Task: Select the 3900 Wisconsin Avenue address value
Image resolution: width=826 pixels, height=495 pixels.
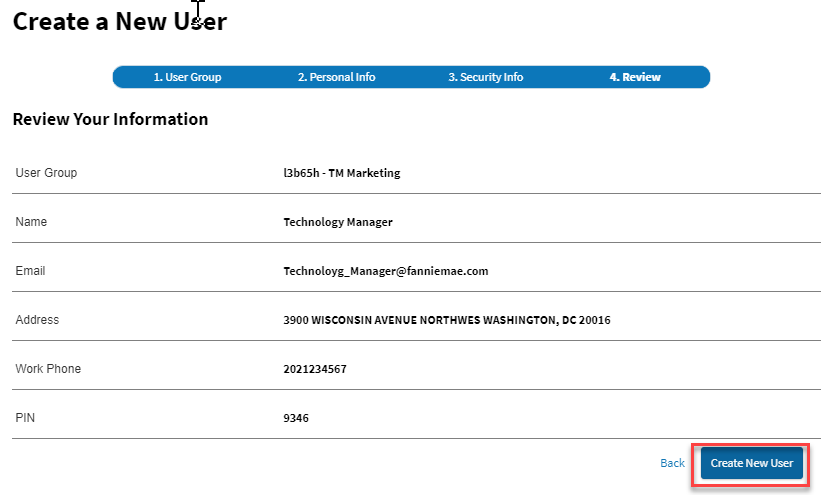Action: [447, 320]
